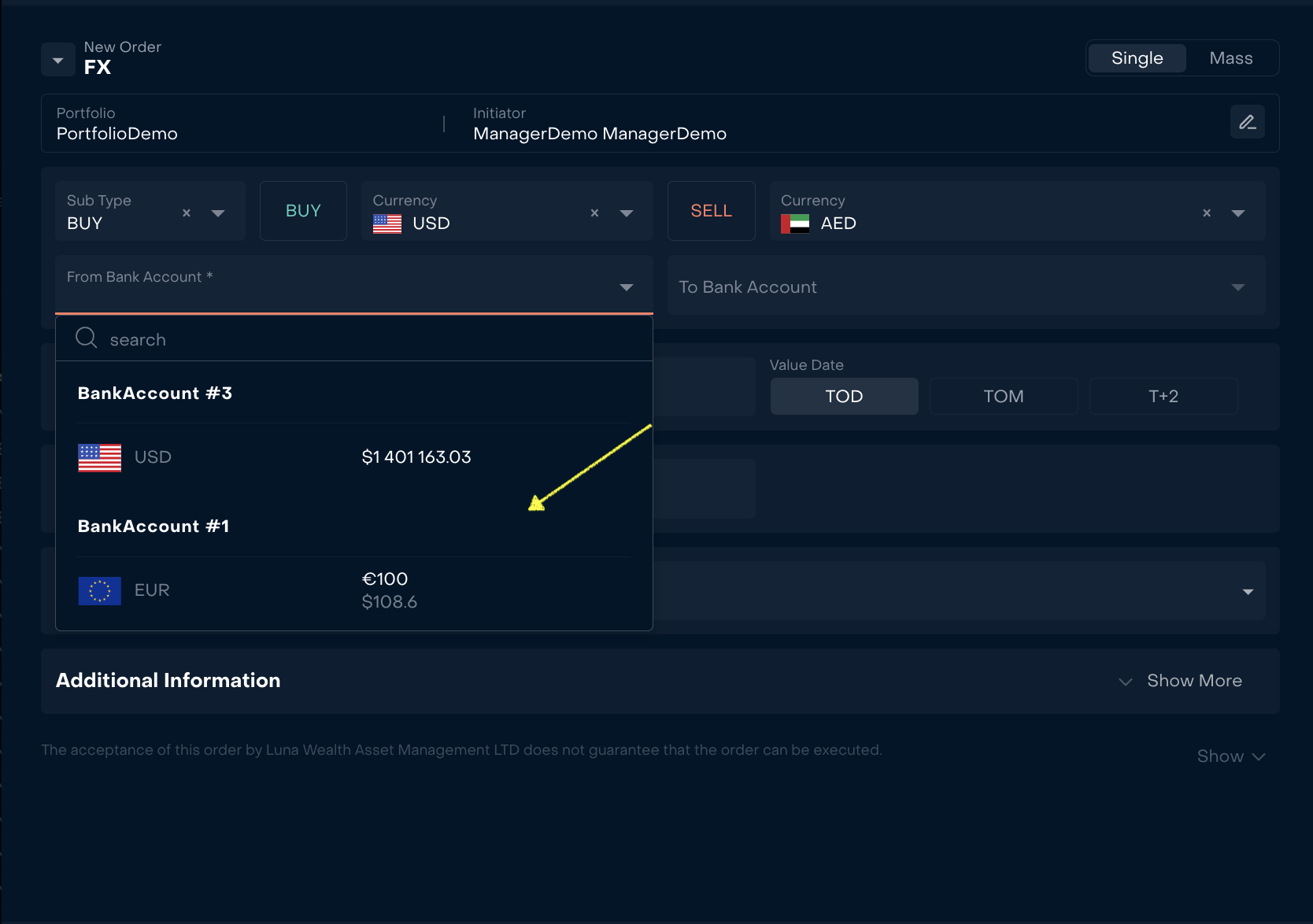Click the edit pencil icon for portfolio
This screenshot has height=924, width=1313.
[x=1247, y=122]
